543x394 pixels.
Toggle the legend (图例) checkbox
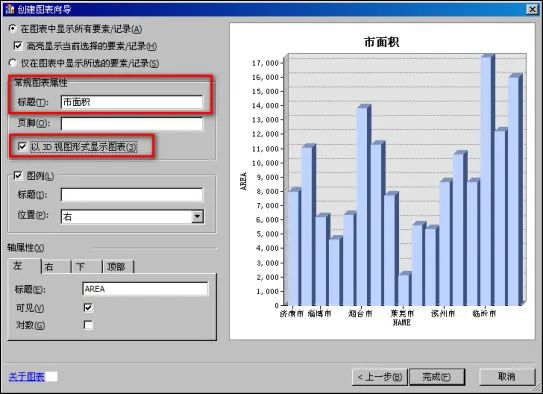pyautogui.click(x=18, y=176)
